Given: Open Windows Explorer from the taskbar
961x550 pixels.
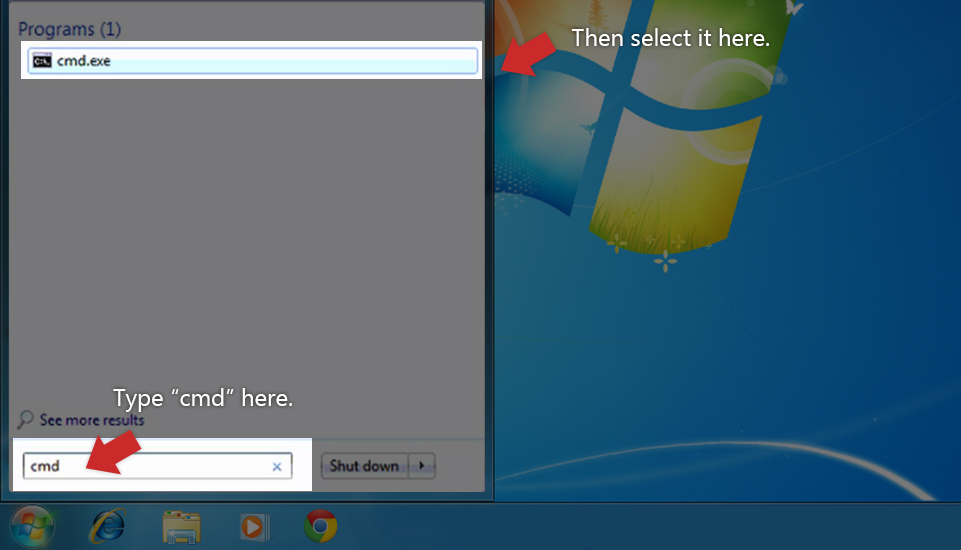Looking at the screenshot, I should (x=181, y=527).
